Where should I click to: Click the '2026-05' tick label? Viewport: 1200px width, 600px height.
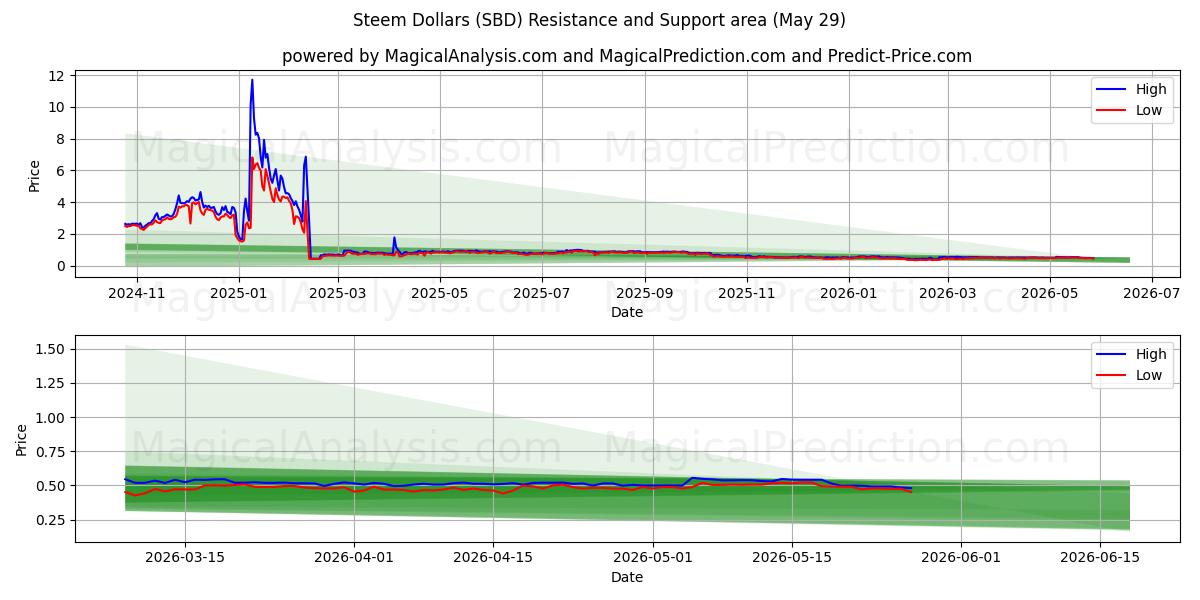1050,293
